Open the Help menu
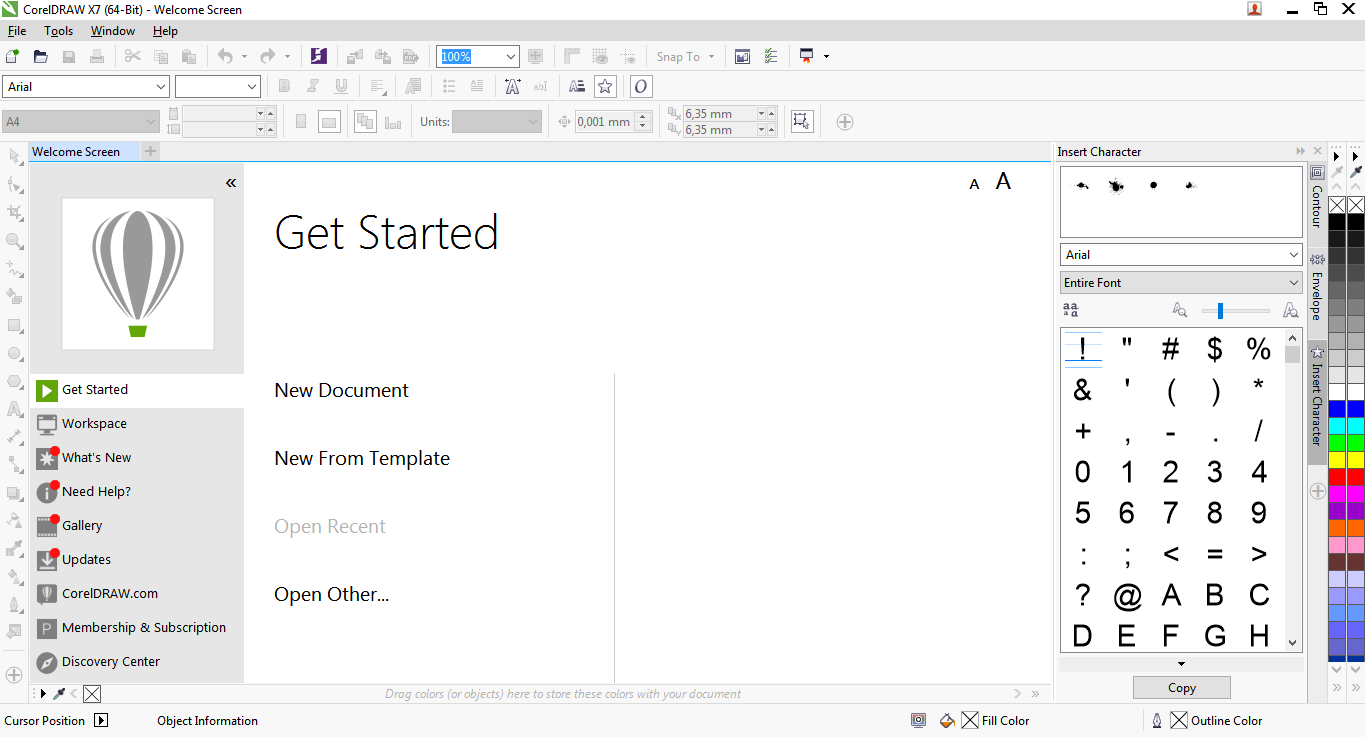The image size is (1365, 737). [x=166, y=31]
